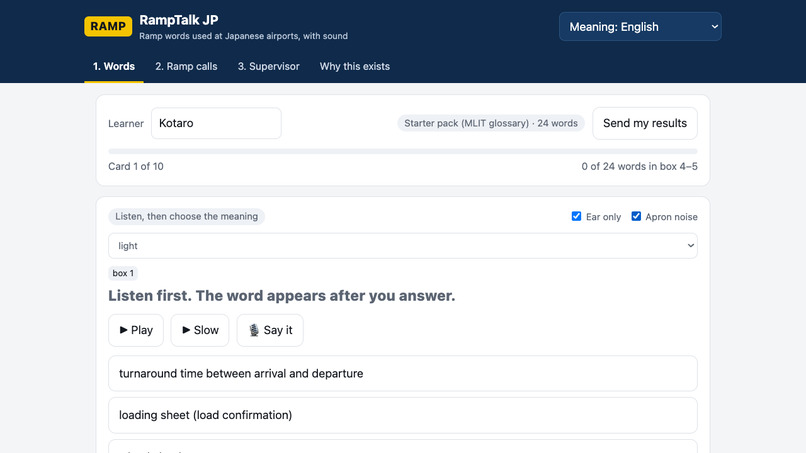Open the Meaning: English language dropdown
Viewport: 806px width, 453px height.
tap(640, 27)
